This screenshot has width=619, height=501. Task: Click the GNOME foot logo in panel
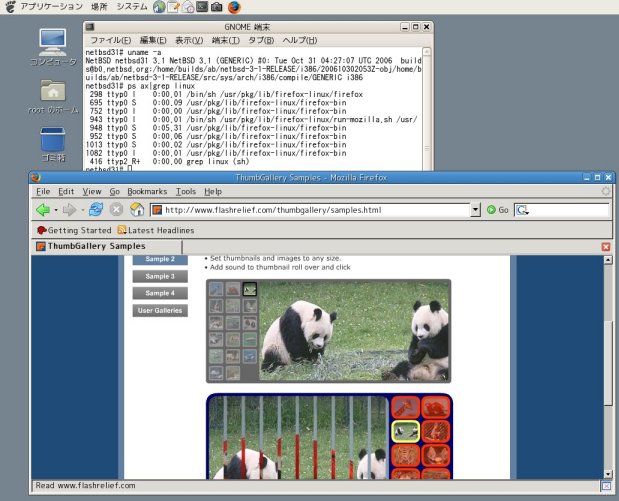[x=10, y=7]
